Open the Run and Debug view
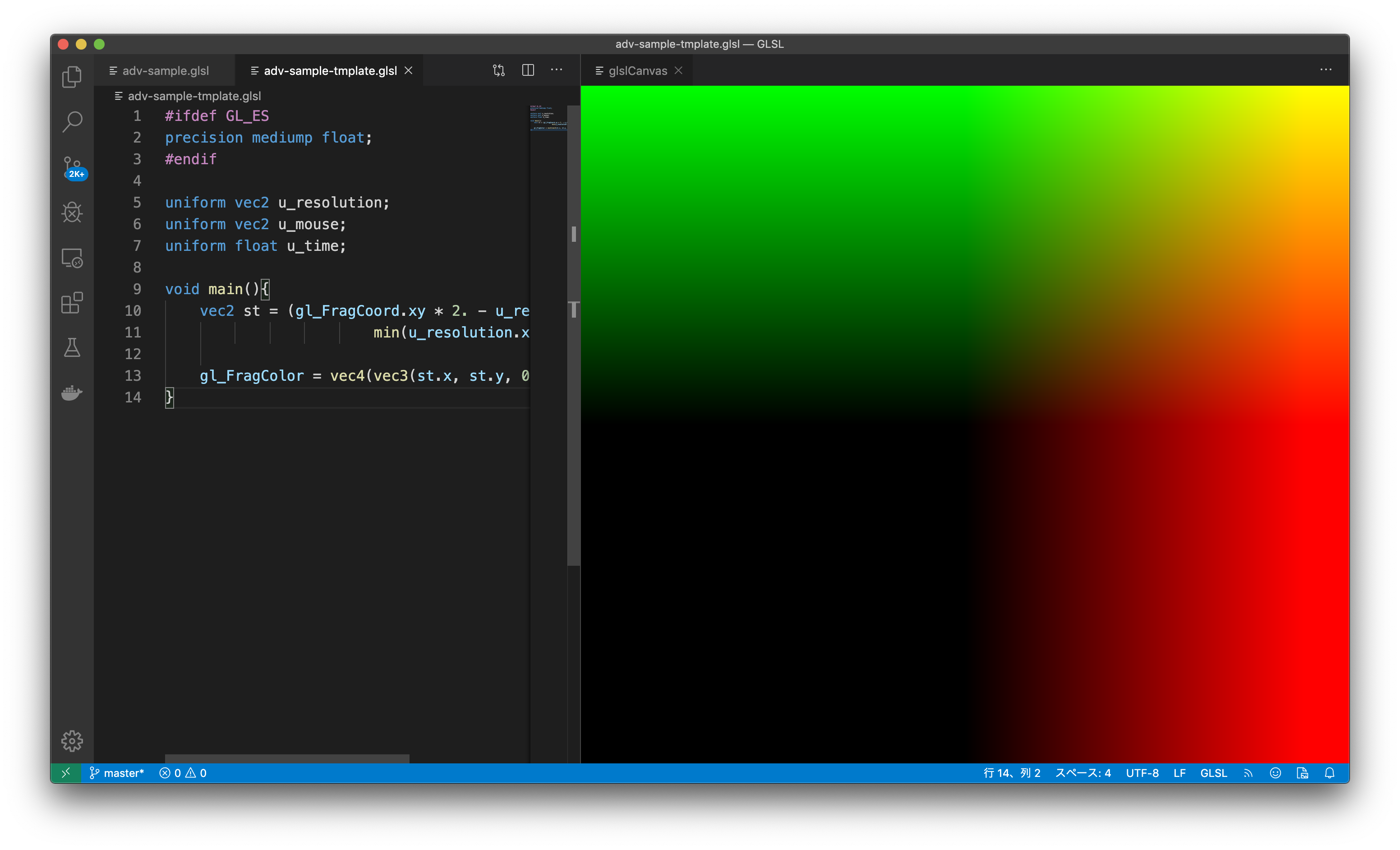The image size is (1400, 850). point(72,212)
